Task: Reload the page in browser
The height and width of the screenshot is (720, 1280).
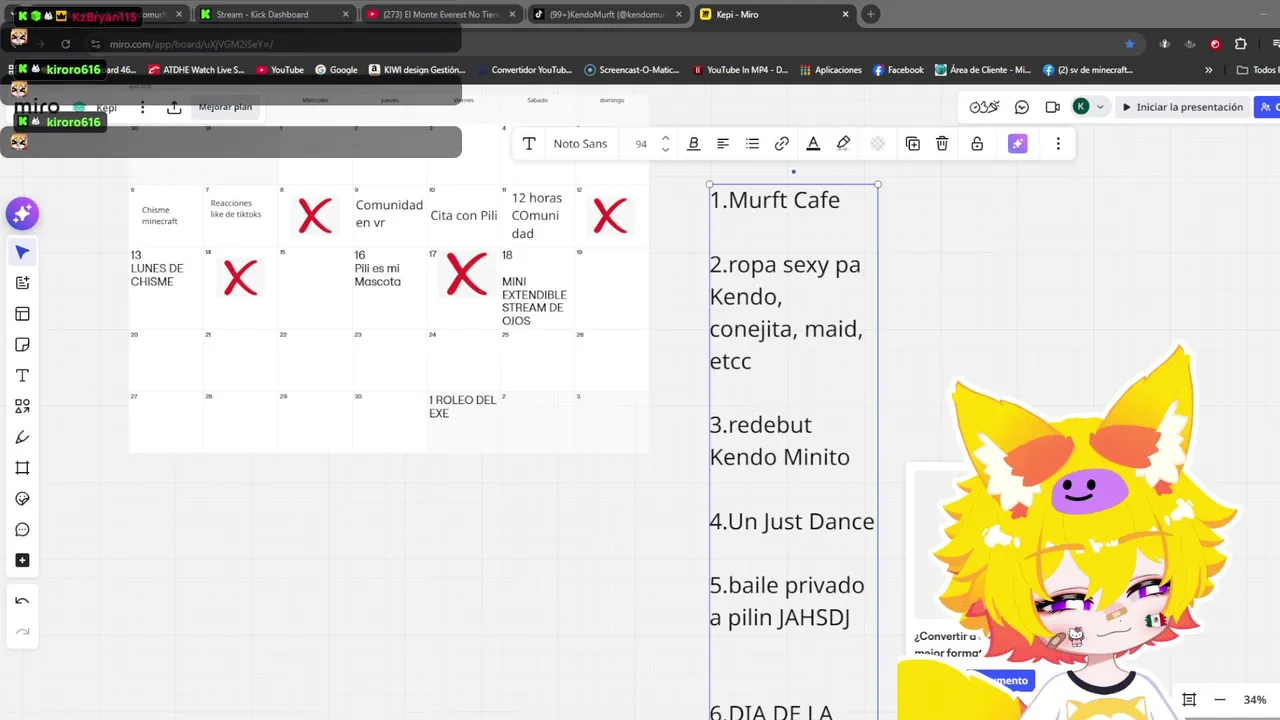Action: (66, 44)
